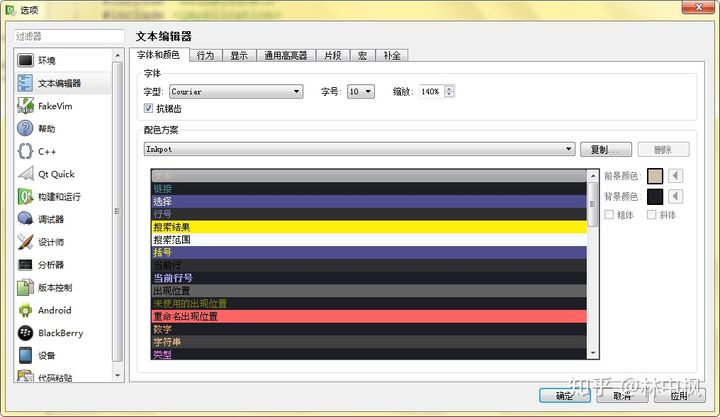
Task: Open the FakeVim settings icon
Action: coord(25,106)
